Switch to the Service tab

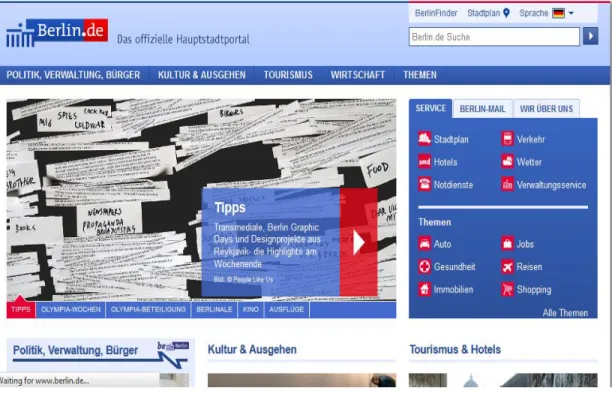click(432, 109)
